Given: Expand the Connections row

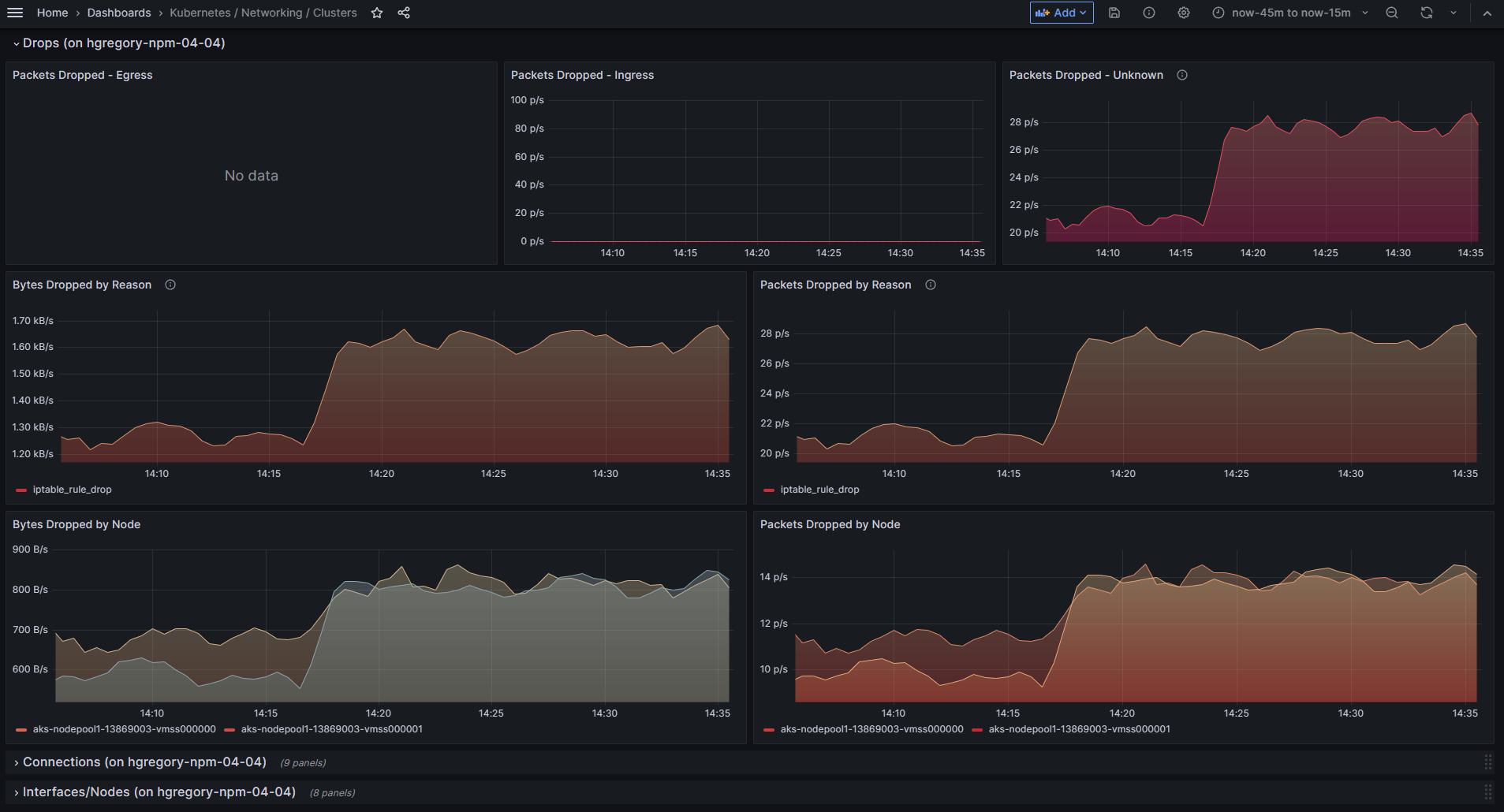Looking at the screenshot, I should point(16,762).
